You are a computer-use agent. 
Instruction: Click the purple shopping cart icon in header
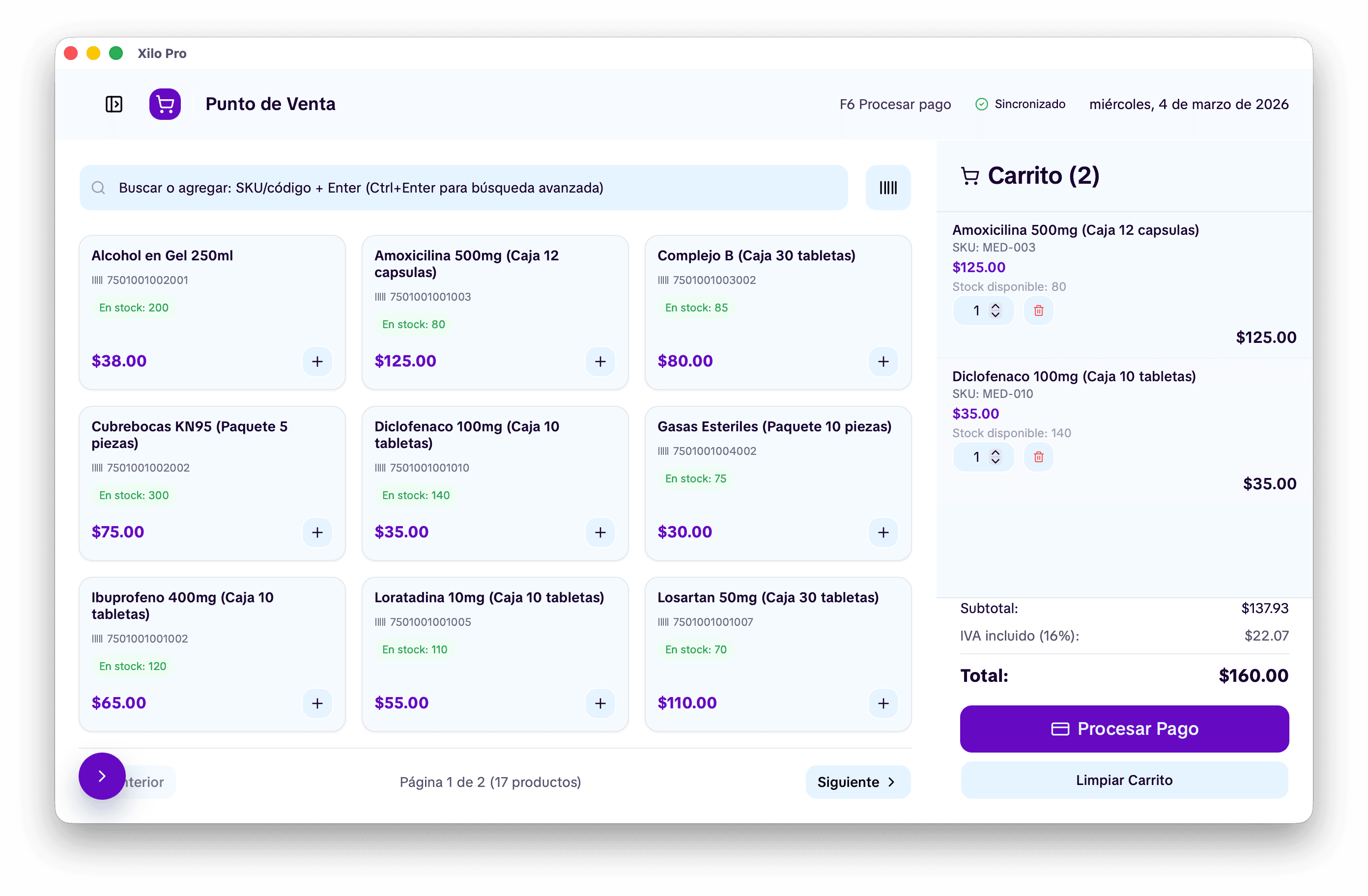click(165, 104)
